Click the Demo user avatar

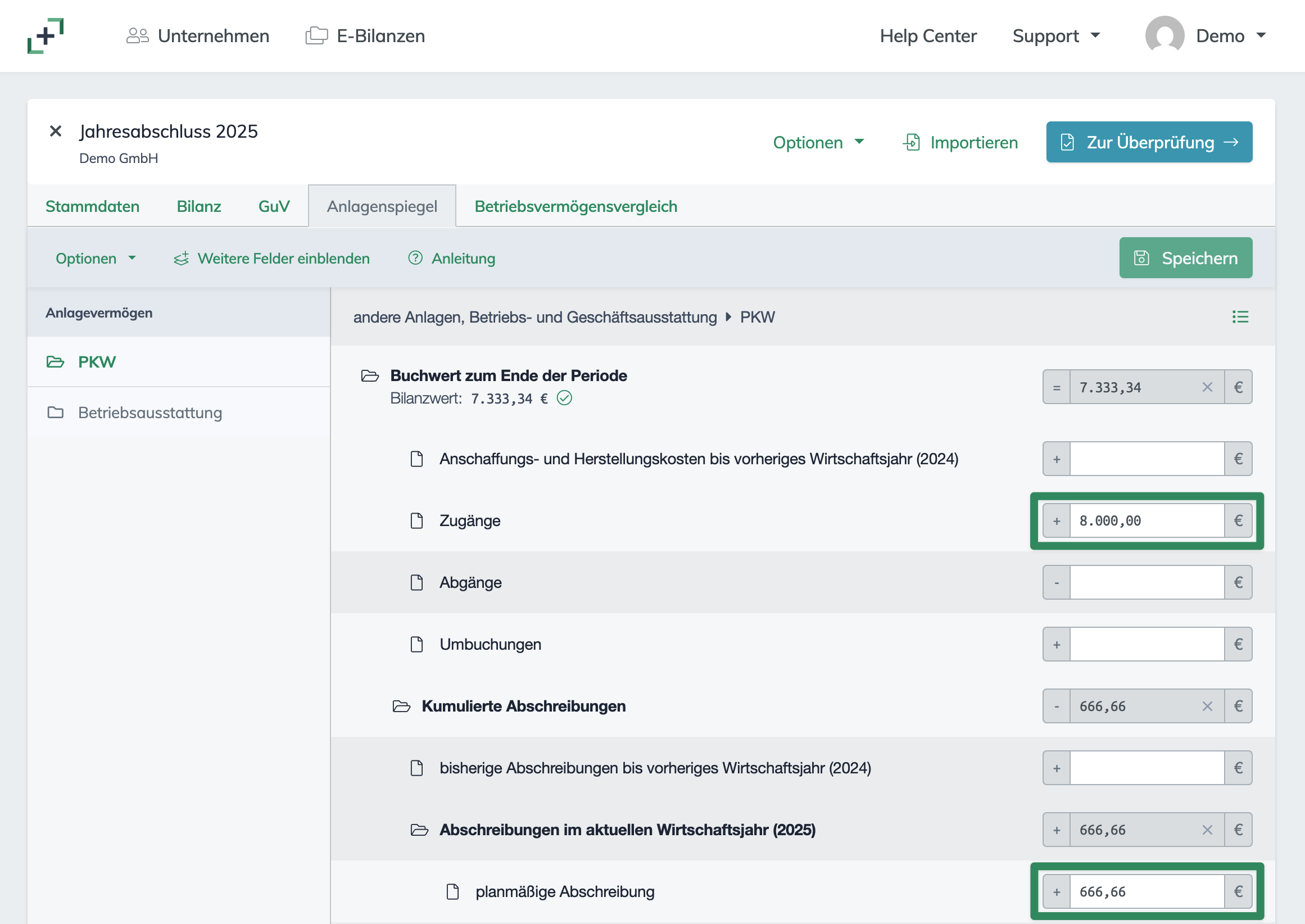[x=1164, y=35]
